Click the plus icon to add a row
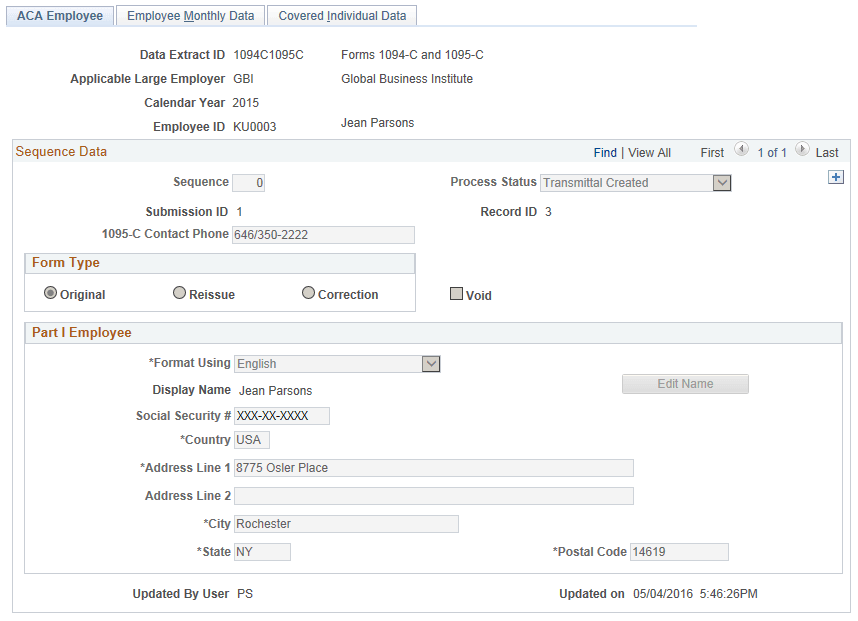Screen dimensions: 858x621 (836, 176)
